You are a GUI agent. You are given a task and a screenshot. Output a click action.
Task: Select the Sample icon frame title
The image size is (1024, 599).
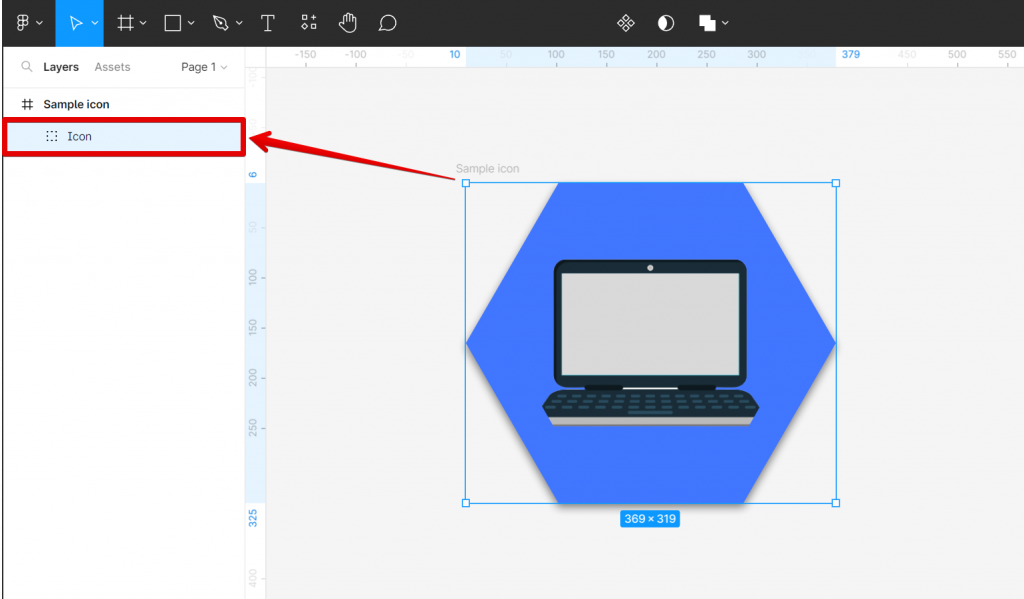click(486, 169)
